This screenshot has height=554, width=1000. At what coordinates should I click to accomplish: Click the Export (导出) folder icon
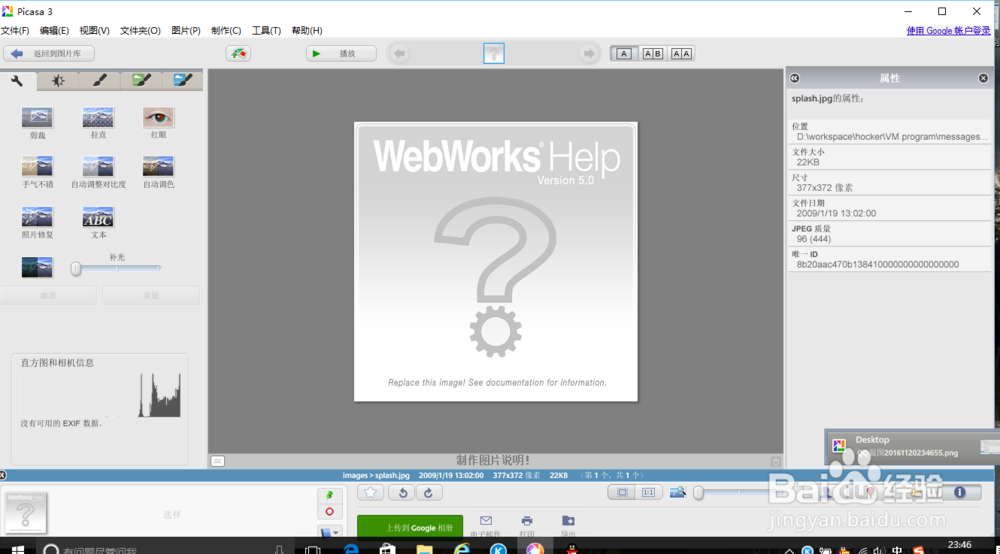tap(568, 526)
